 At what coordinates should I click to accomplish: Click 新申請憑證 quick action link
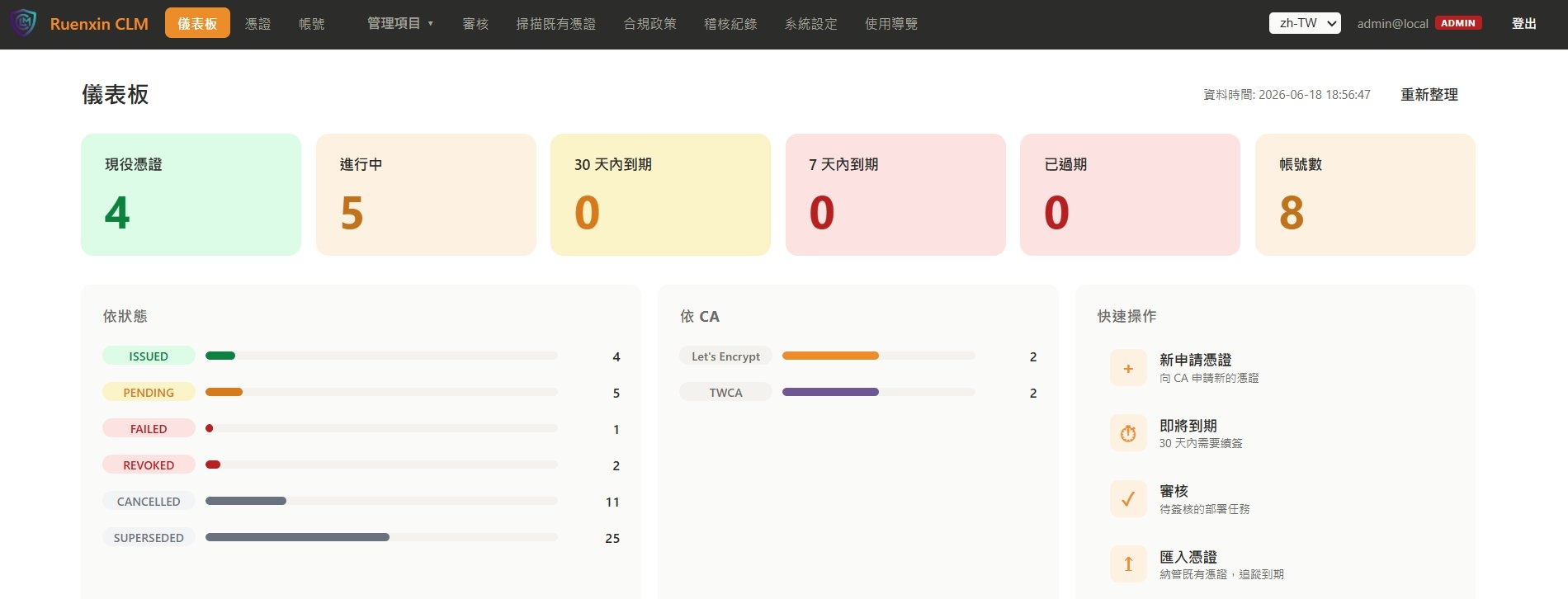(x=1195, y=360)
